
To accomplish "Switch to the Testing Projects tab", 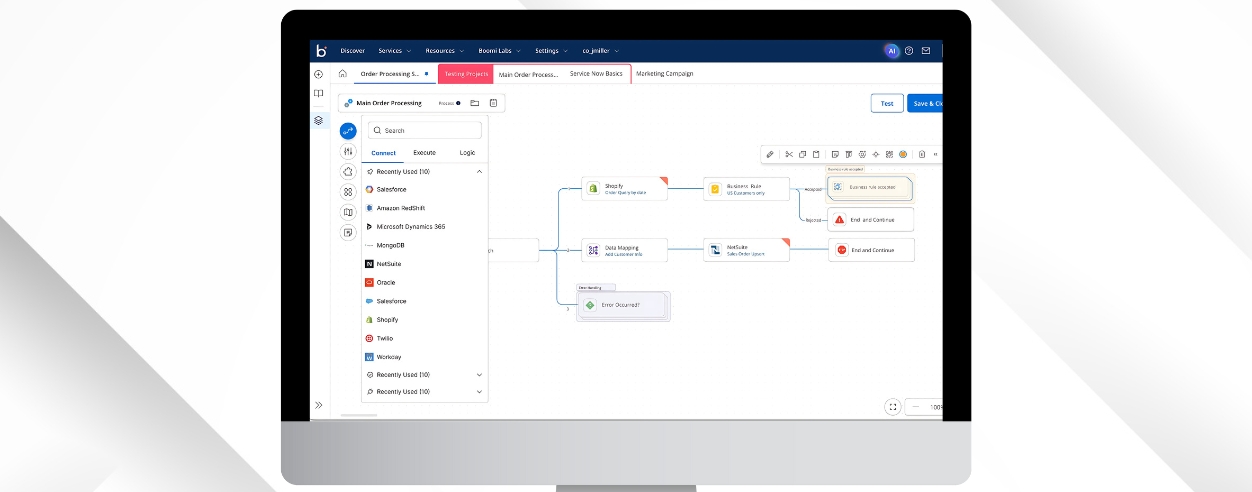I will click(x=466, y=74).
